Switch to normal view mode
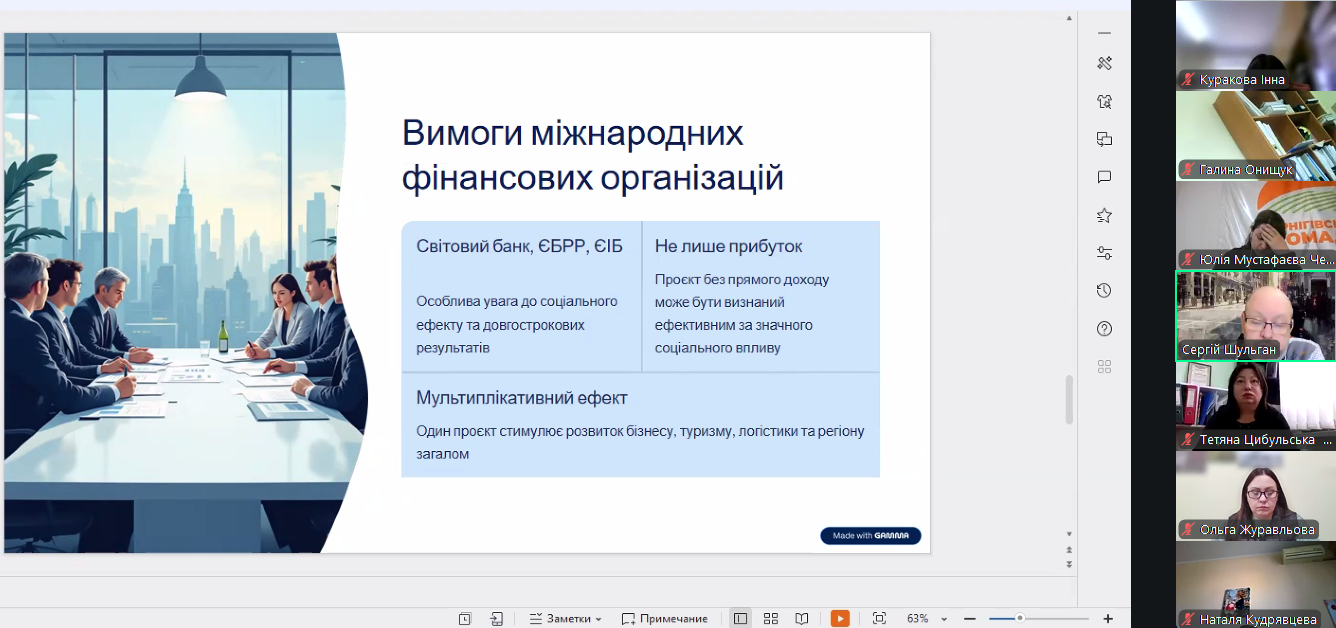 coord(740,619)
